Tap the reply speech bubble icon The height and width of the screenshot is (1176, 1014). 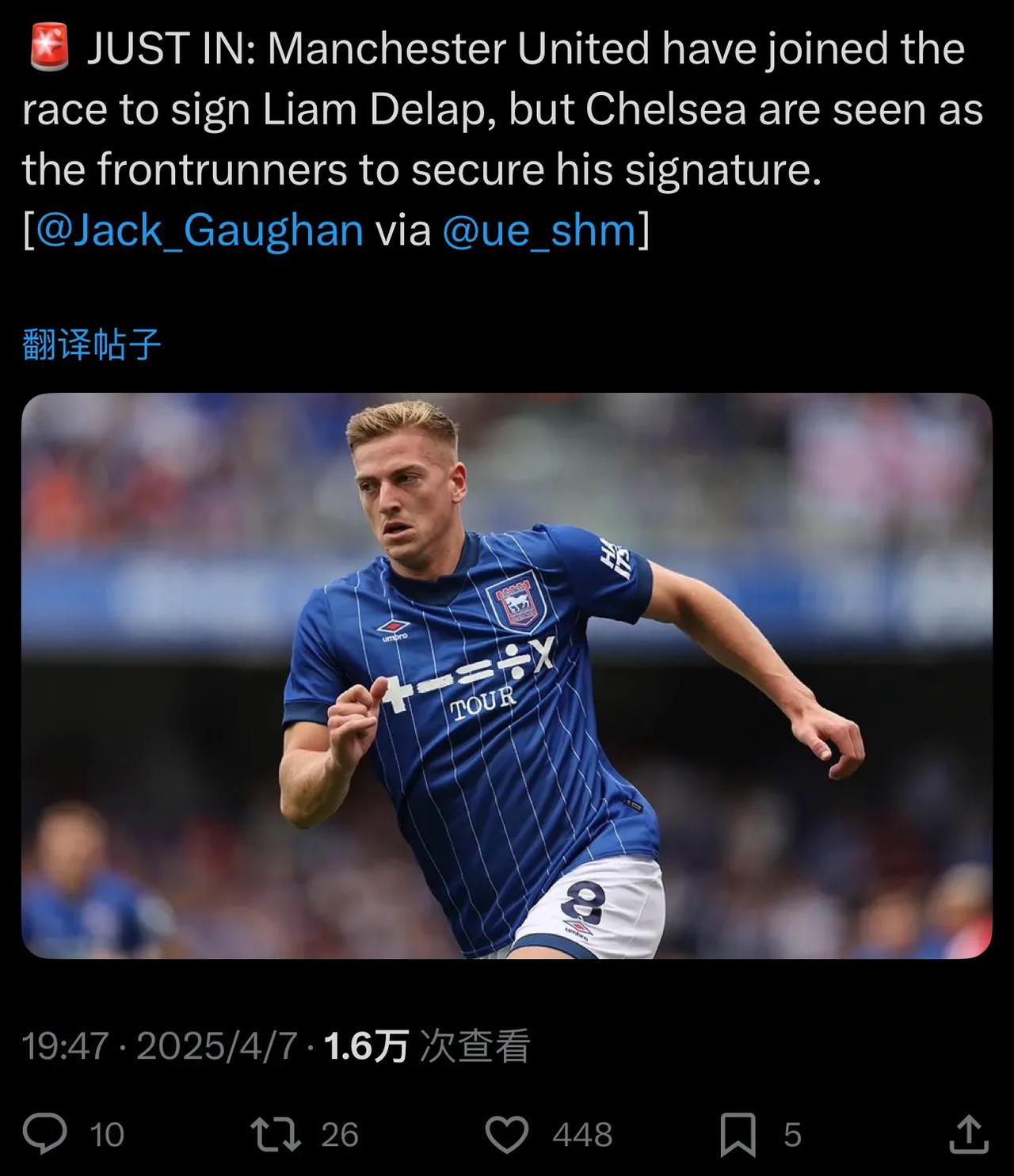click(44, 1133)
